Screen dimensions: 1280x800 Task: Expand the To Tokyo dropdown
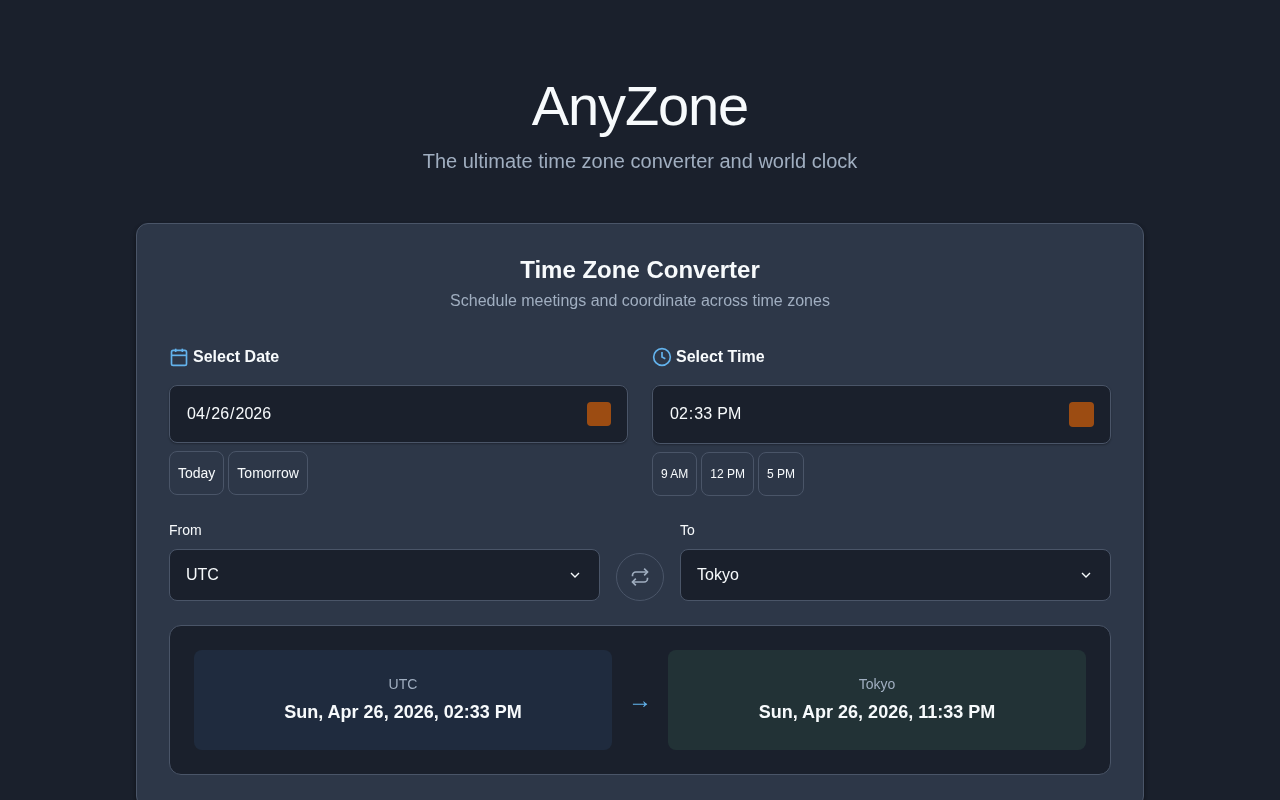895,575
